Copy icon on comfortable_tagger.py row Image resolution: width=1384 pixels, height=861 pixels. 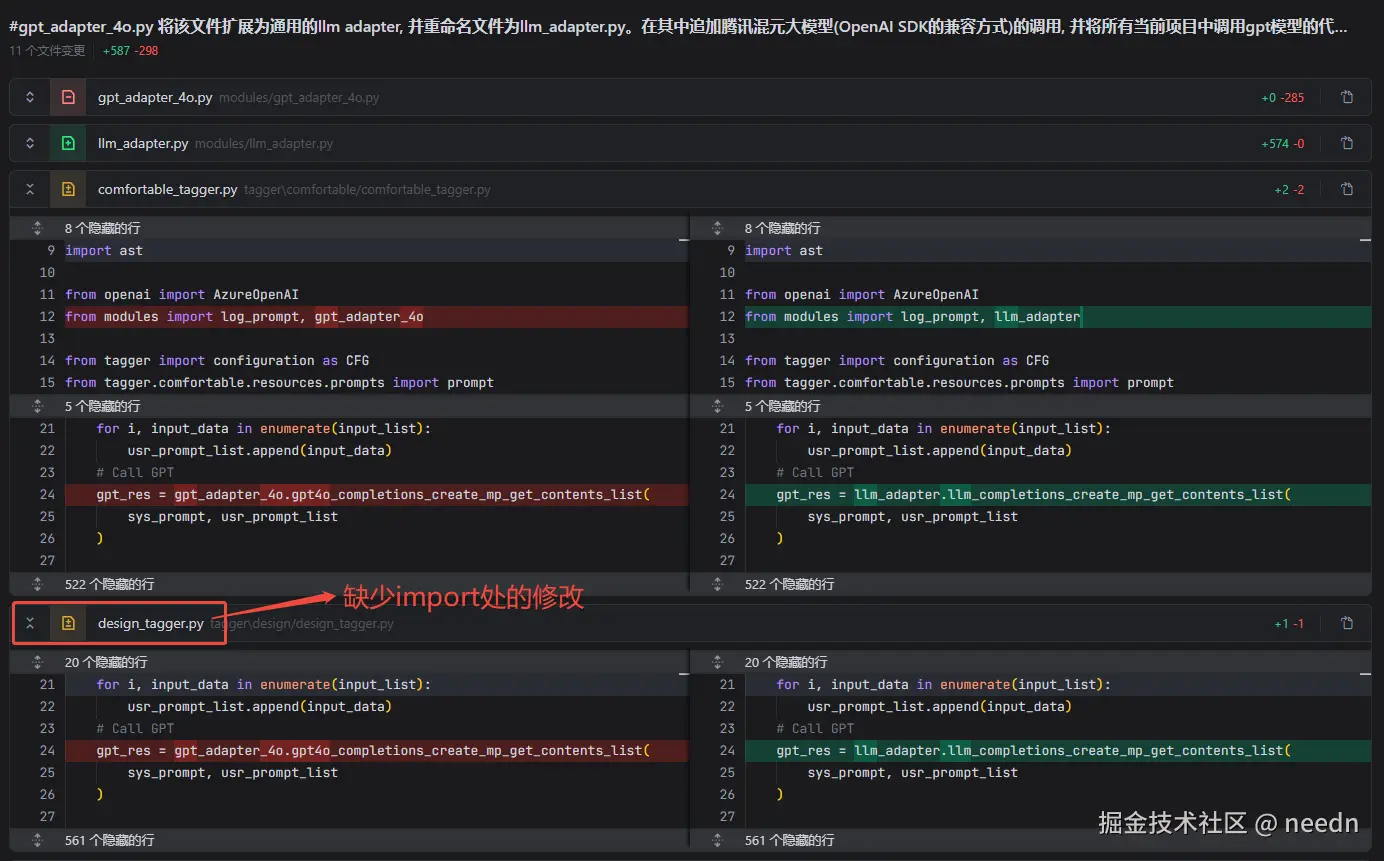click(1347, 189)
